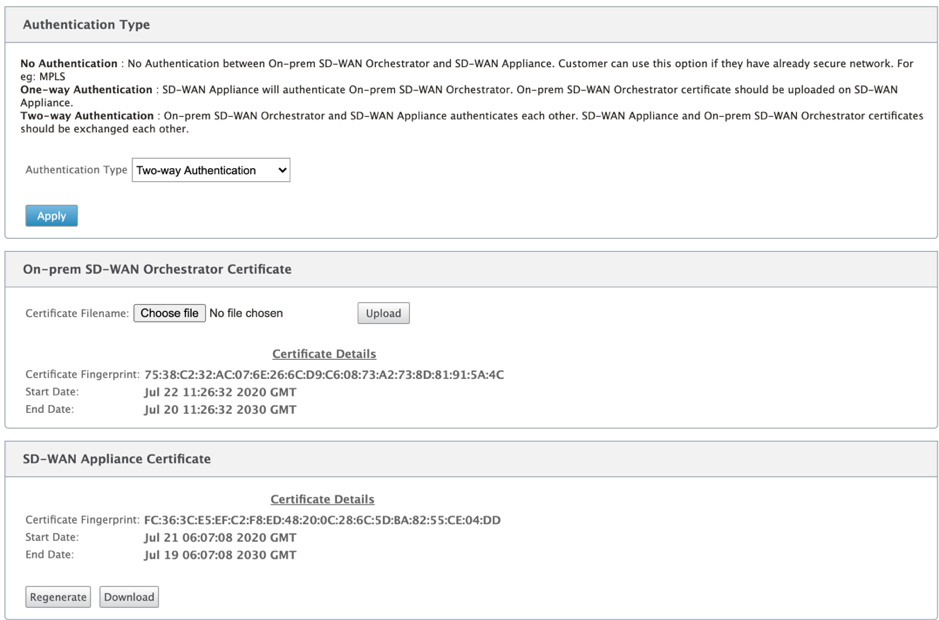Viewport: 939px width, 620px height.
Task: Upload the Orchestrator certificate
Action: point(383,313)
